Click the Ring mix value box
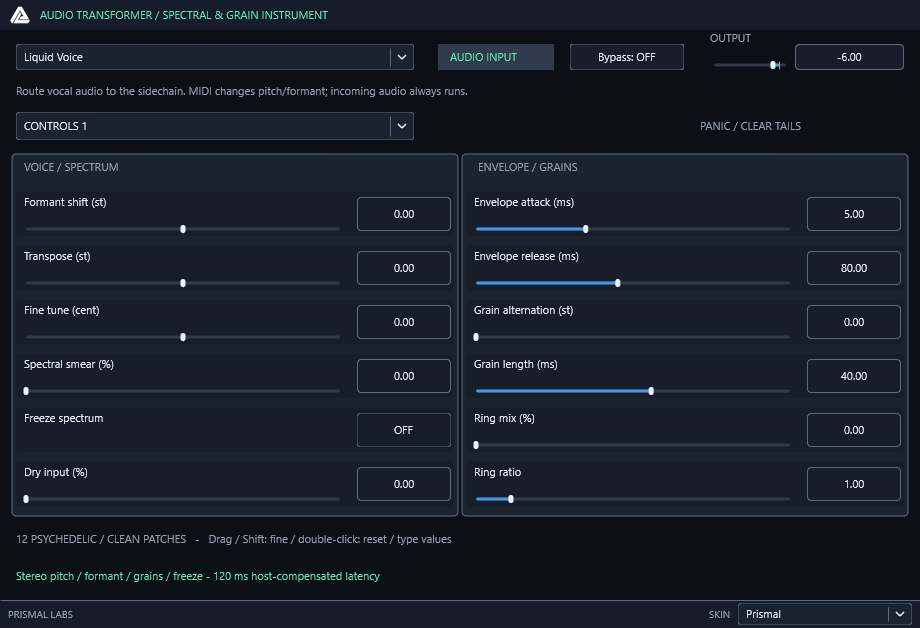920x628 pixels. (x=854, y=430)
